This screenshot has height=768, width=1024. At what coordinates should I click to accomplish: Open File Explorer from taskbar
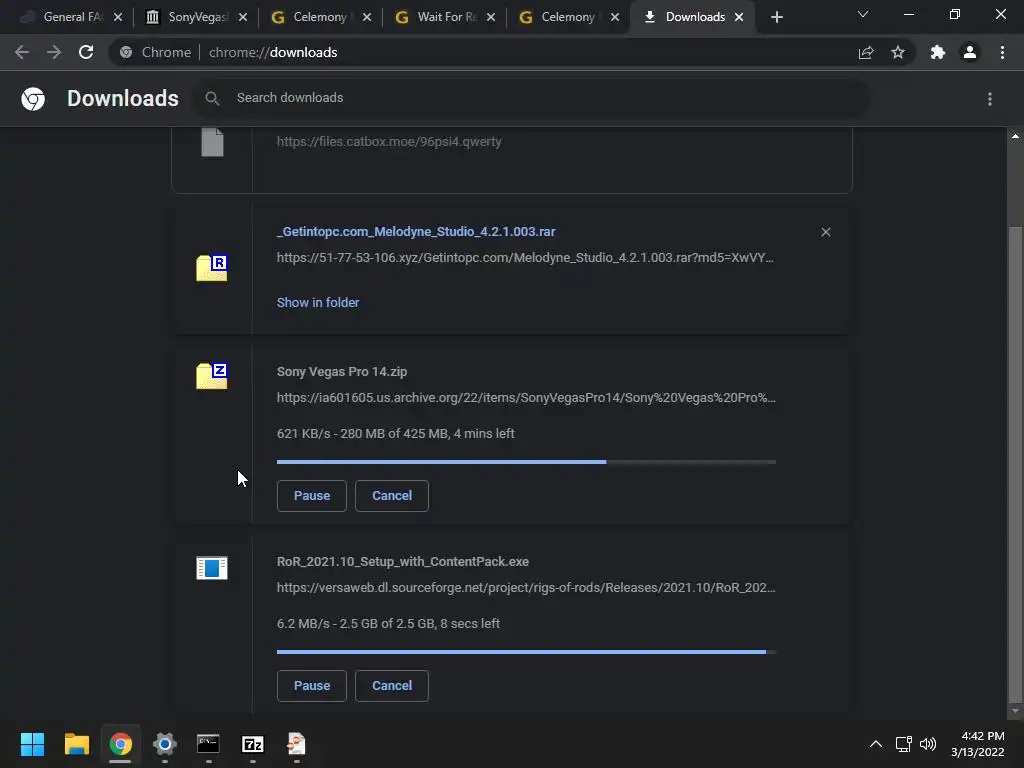click(76, 744)
